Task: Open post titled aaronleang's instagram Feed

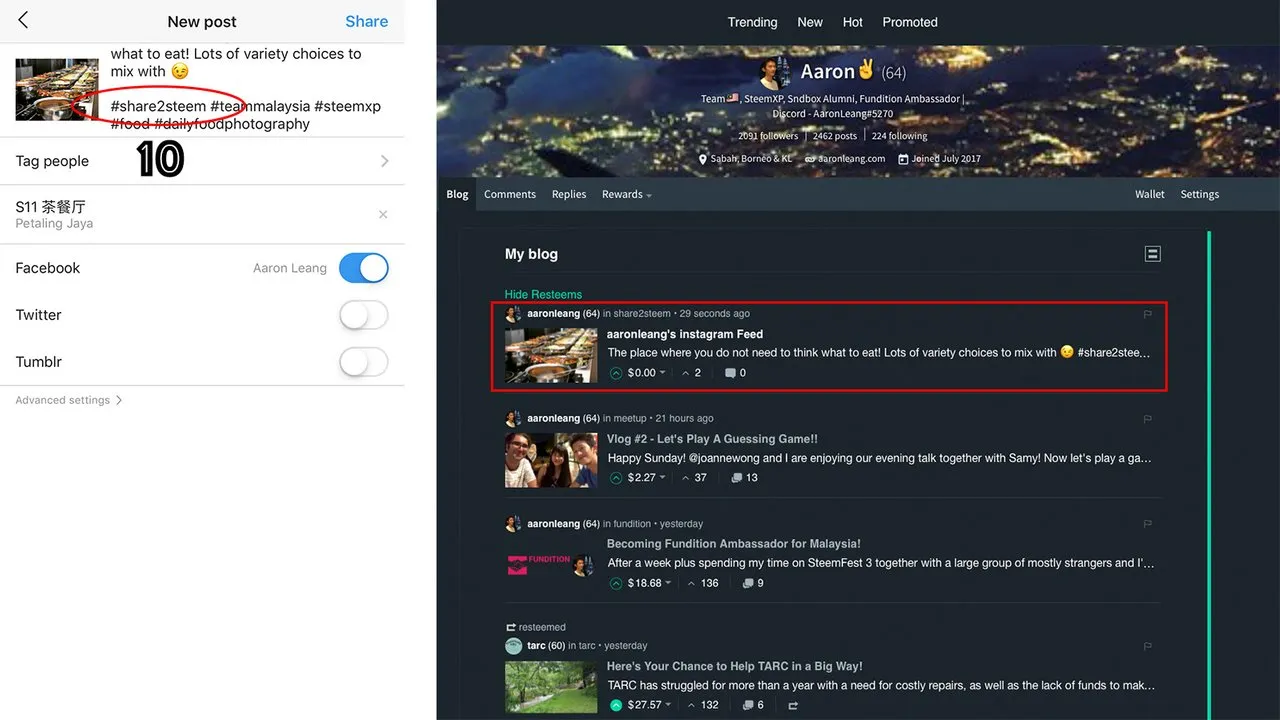Action: point(685,334)
